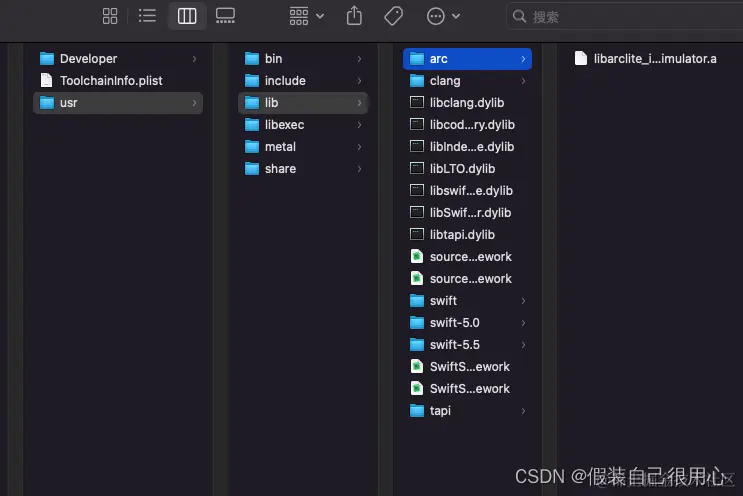Select the swift-5.5 folder

click(x=467, y=345)
